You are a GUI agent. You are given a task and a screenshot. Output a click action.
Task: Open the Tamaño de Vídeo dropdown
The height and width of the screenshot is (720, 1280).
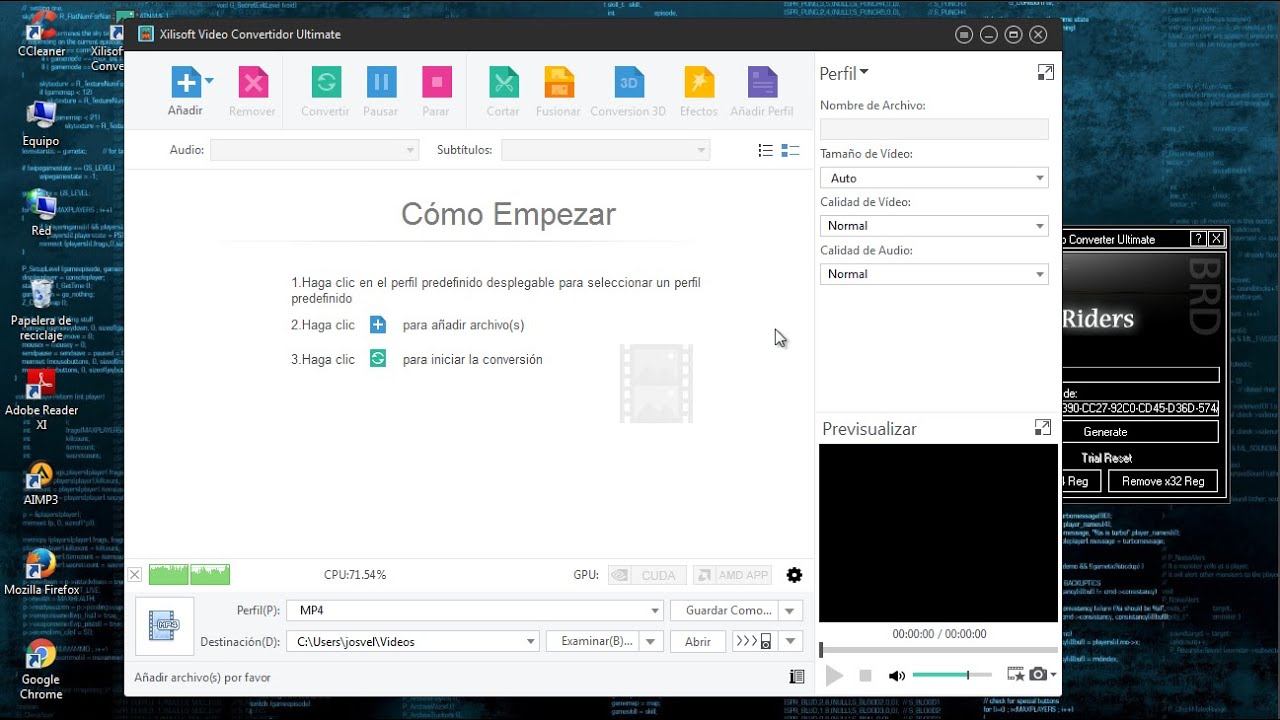click(934, 178)
